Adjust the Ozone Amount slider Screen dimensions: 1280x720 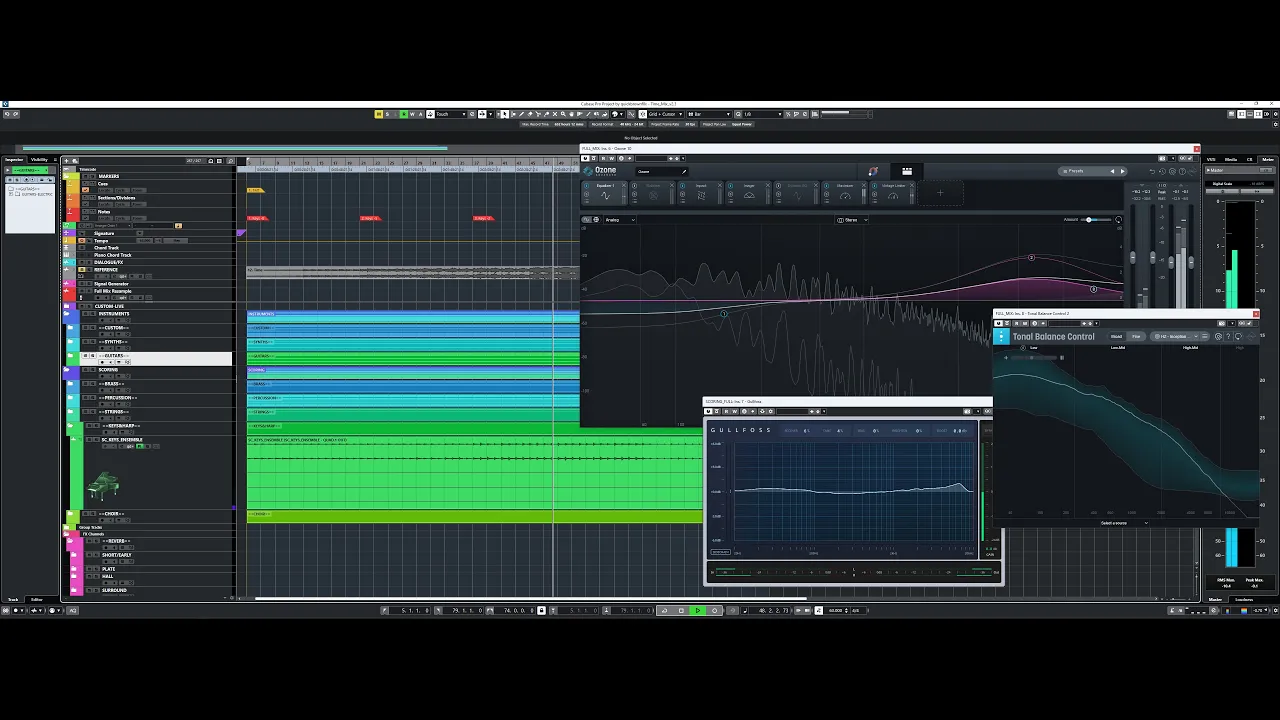click(1096, 219)
